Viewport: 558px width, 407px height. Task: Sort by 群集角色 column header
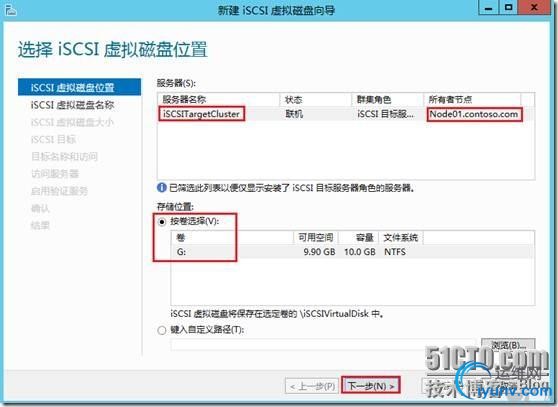[x=388, y=100]
